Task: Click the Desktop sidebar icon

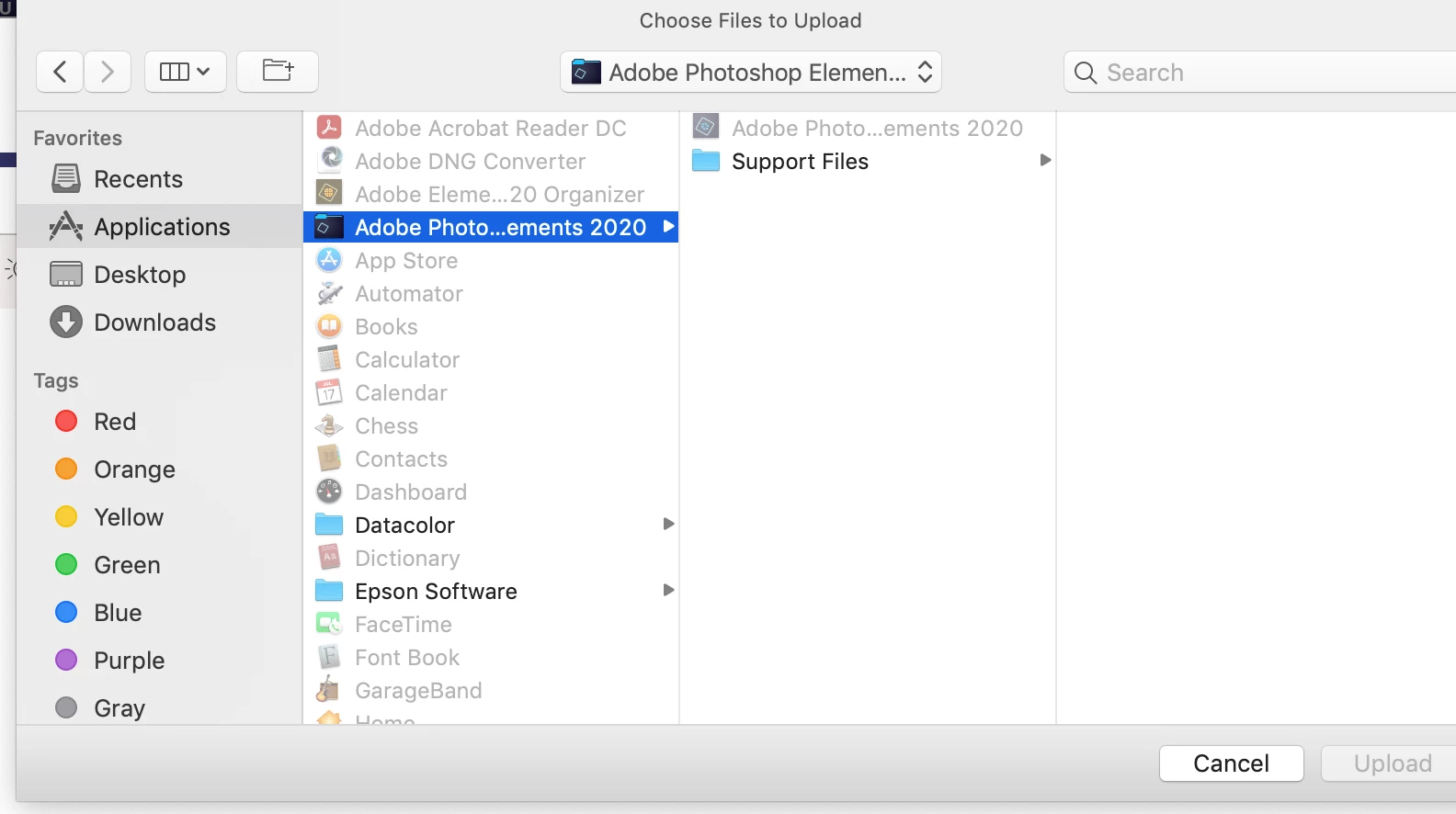Action: tap(66, 274)
